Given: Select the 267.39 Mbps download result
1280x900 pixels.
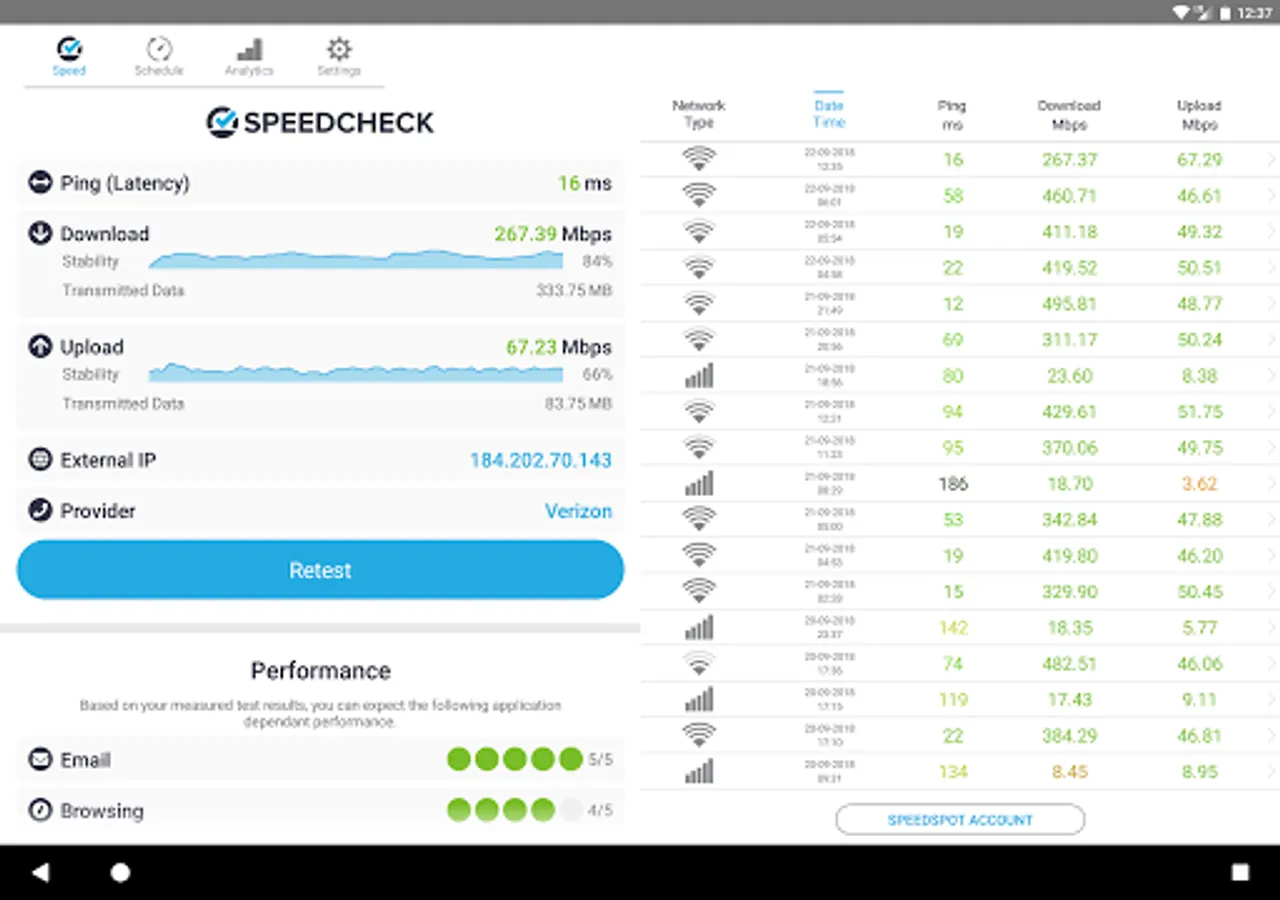Looking at the screenshot, I should (x=552, y=233).
